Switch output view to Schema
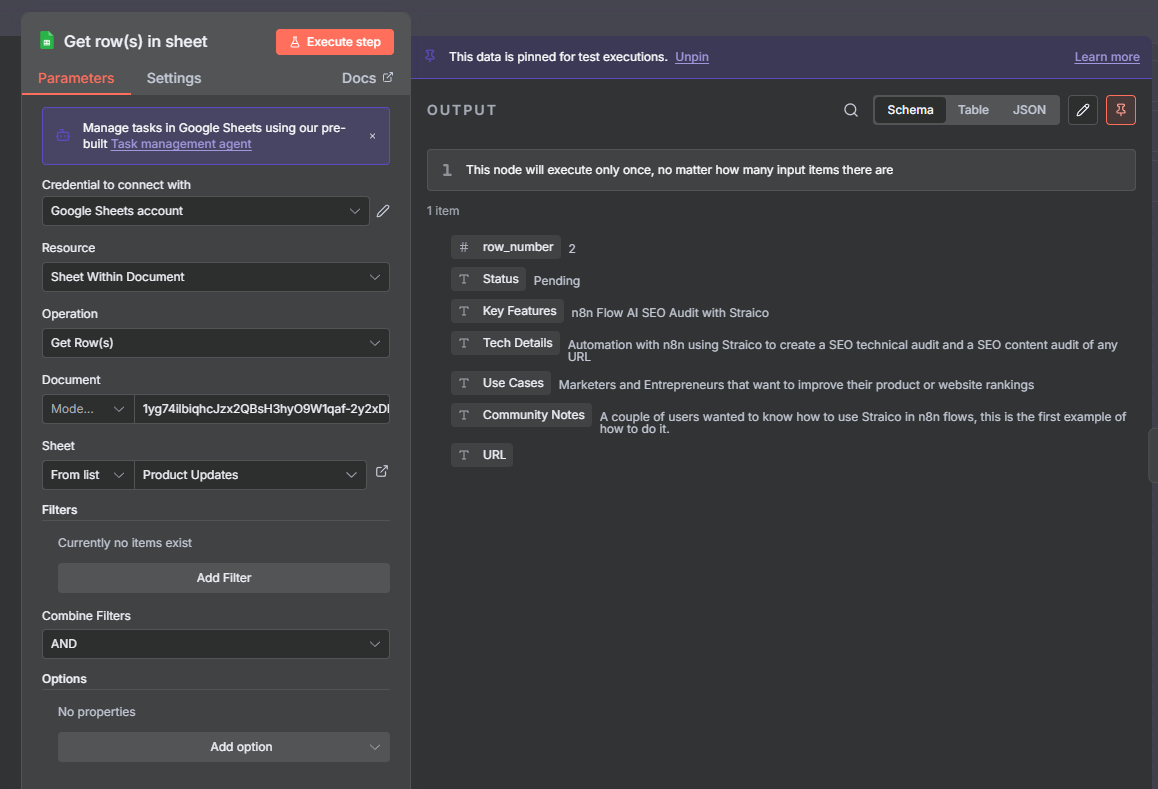Viewport: 1158px width, 789px height. coord(910,110)
